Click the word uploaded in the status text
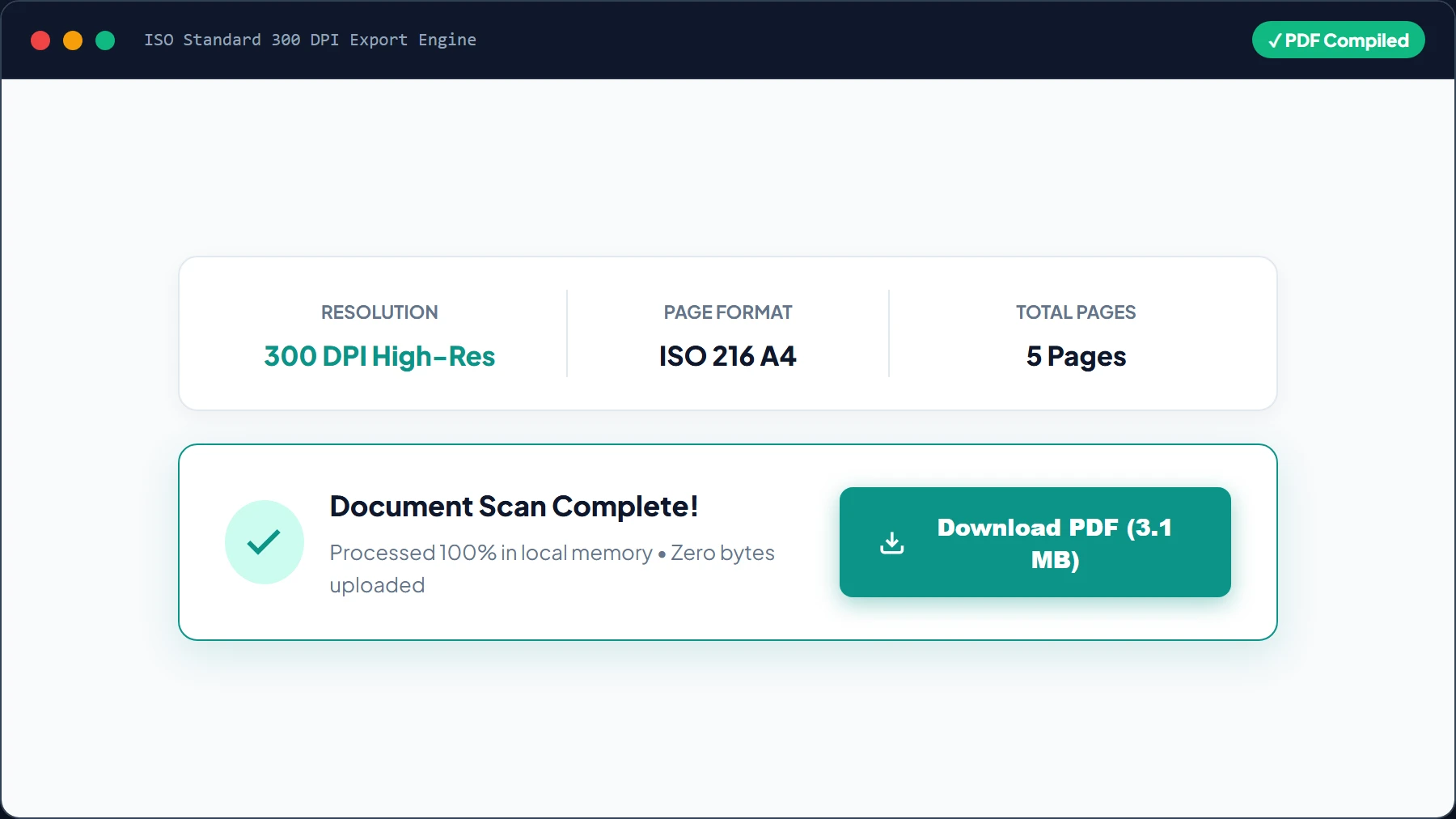Image resolution: width=1456 pixels, height=819 pixels. 377,585
